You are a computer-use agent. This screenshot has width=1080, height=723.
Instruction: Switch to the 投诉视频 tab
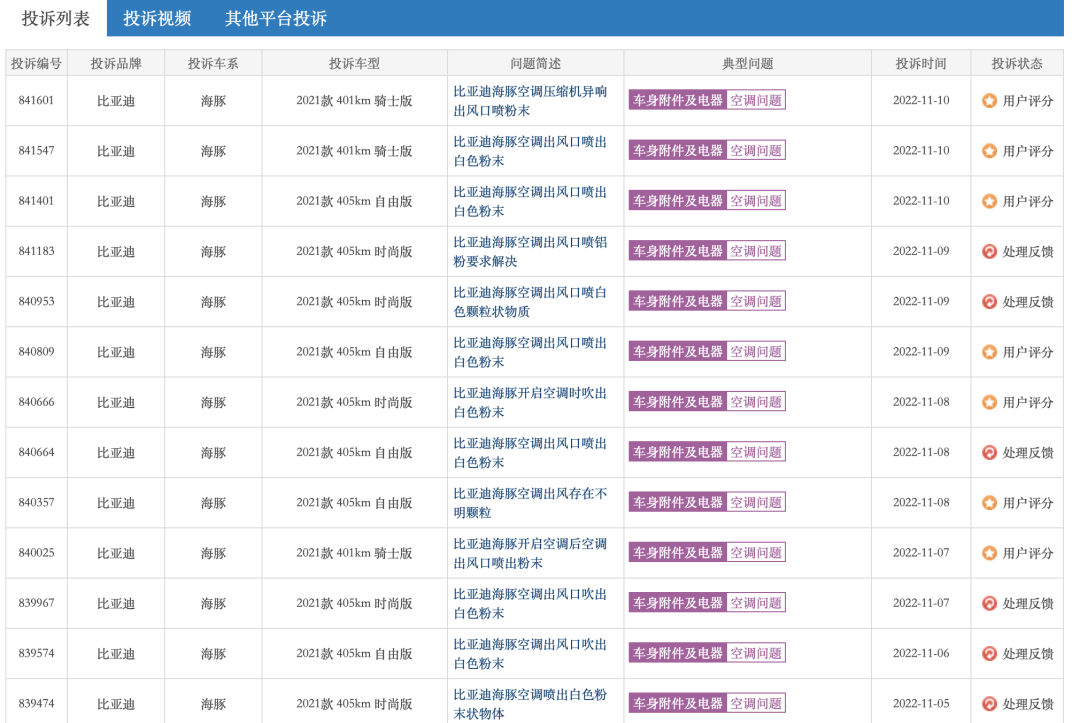(157, 19)
